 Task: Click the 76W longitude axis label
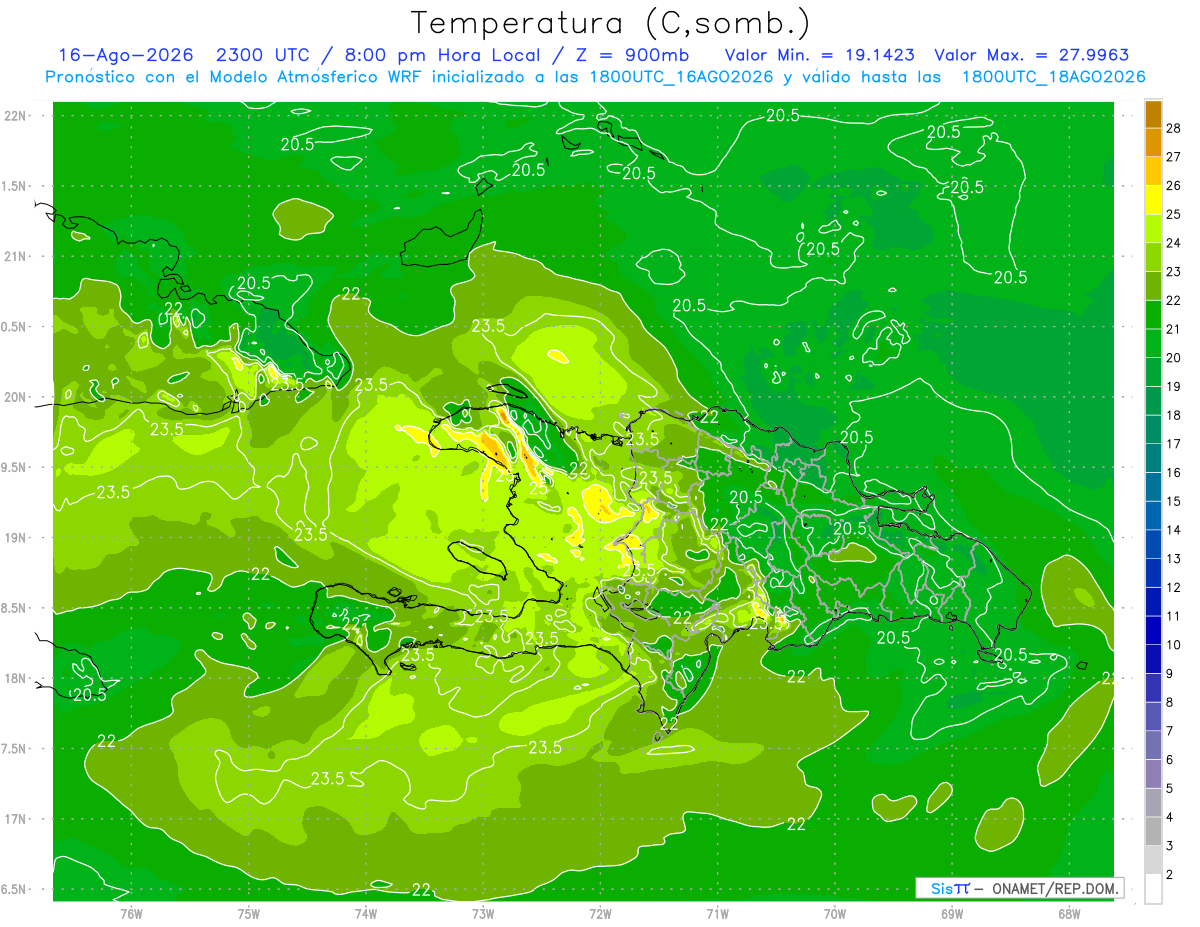pos(131,913)
